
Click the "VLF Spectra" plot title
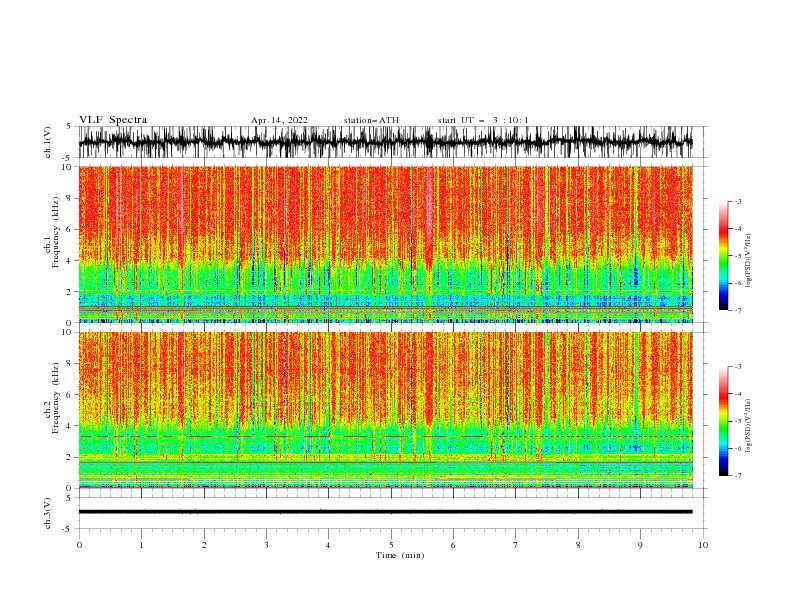click(113, 120)
